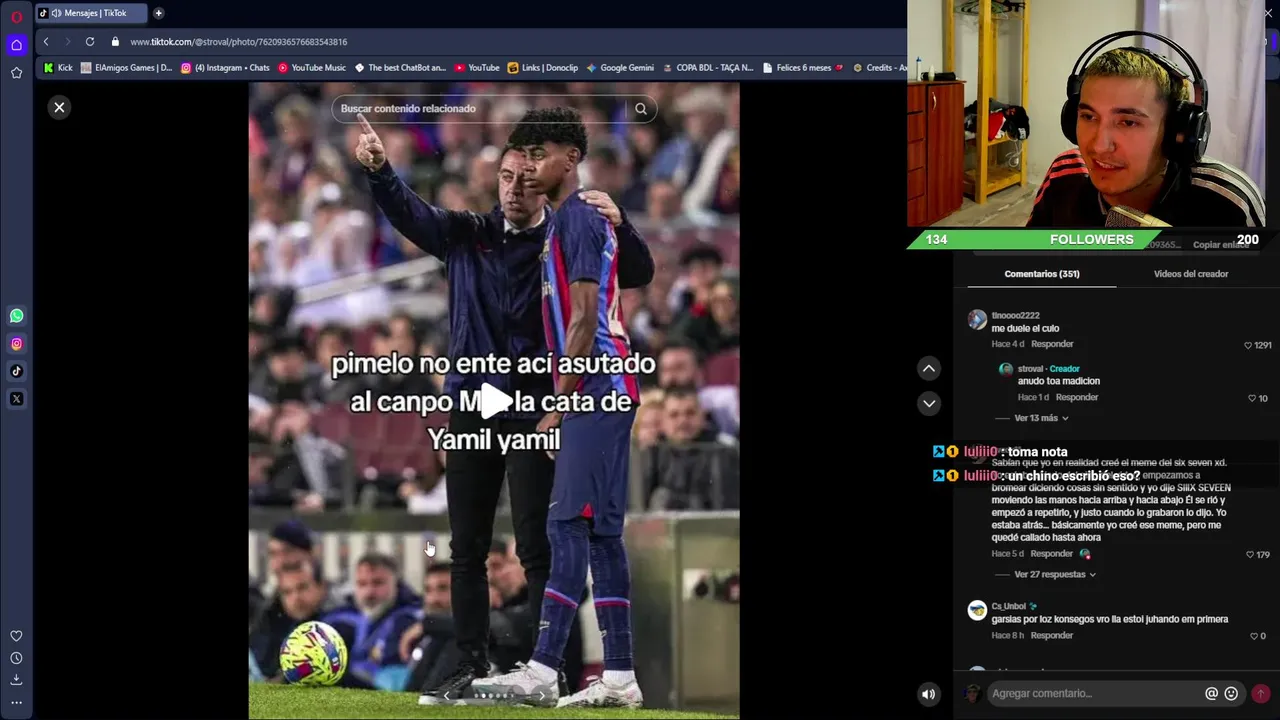Image resolution: width=1280 pixels, height=720 pixels.
Task: Click Copiar enlace button
Action: 1220,245
